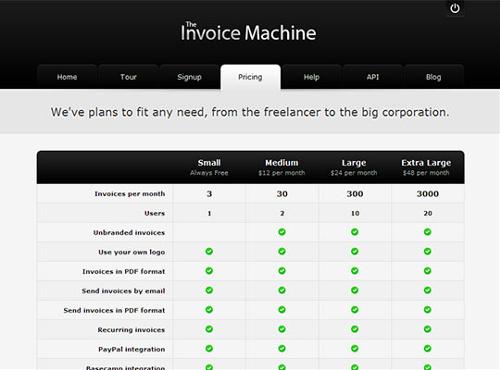Image resolution: width=500 pixels, height=370 pixels.
Task: Click the 300 invoices per month value
Action: [355, 194]
